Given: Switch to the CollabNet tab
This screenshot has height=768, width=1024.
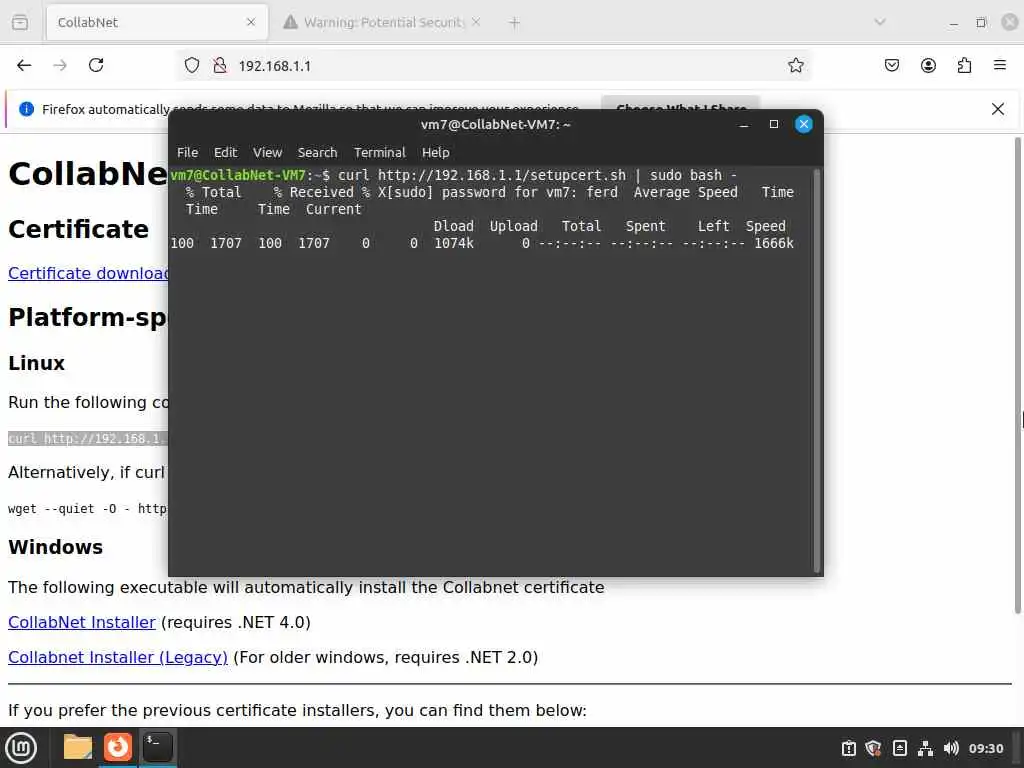Looking at the screenshot, I should pos(157,22).
